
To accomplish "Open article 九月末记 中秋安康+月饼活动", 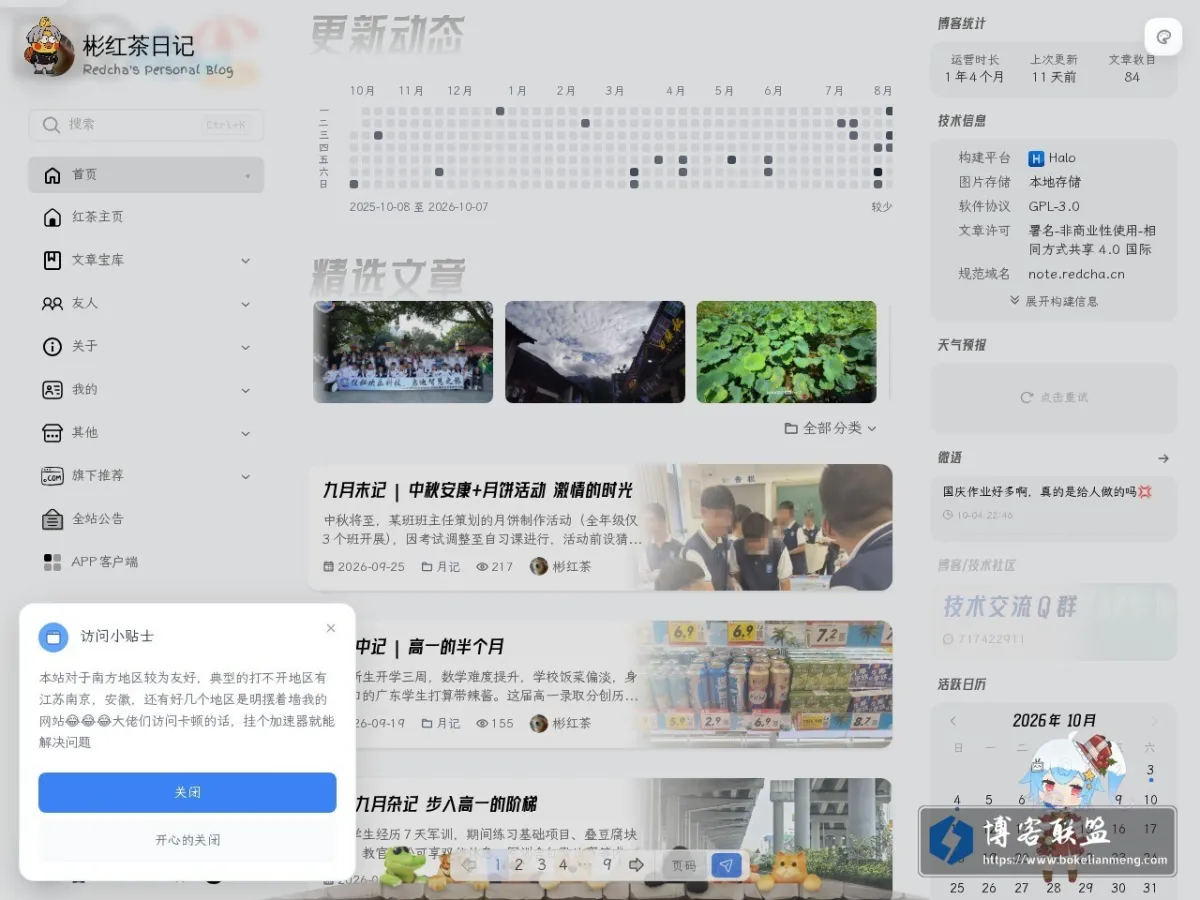I will pyautogui.click(x=478, y=490).
